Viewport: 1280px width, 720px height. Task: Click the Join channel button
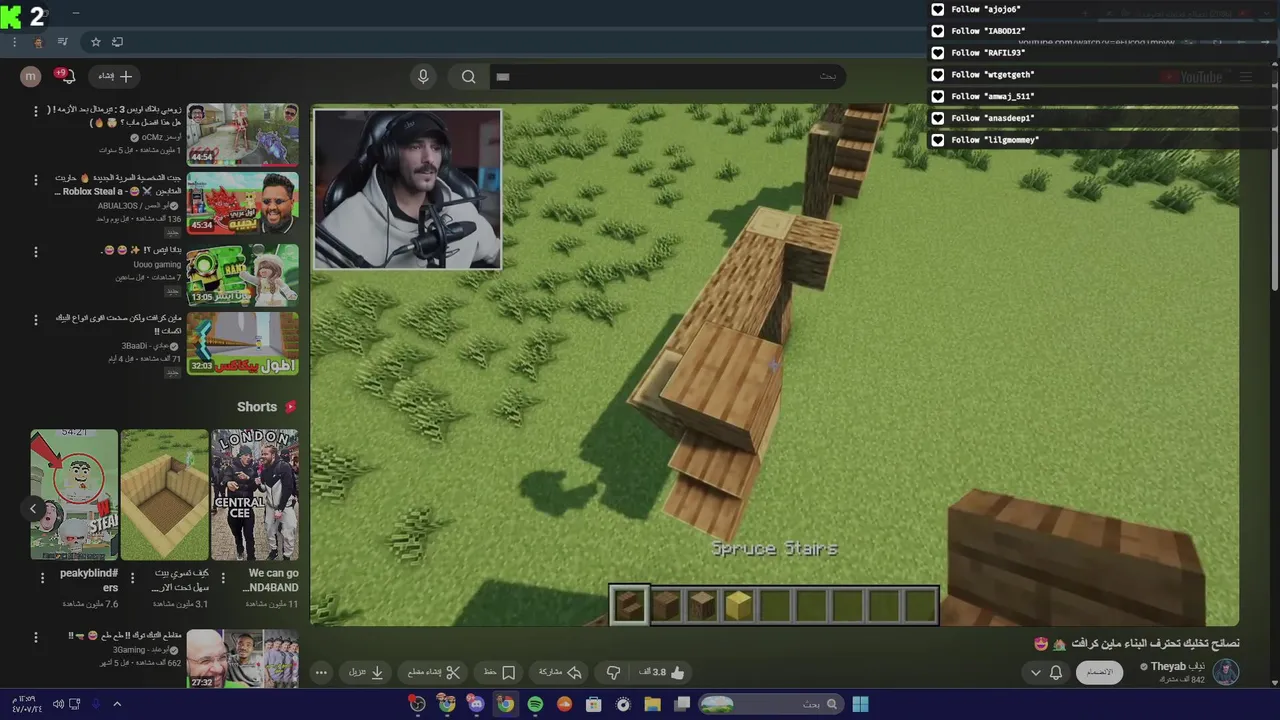pos(1099,672)
